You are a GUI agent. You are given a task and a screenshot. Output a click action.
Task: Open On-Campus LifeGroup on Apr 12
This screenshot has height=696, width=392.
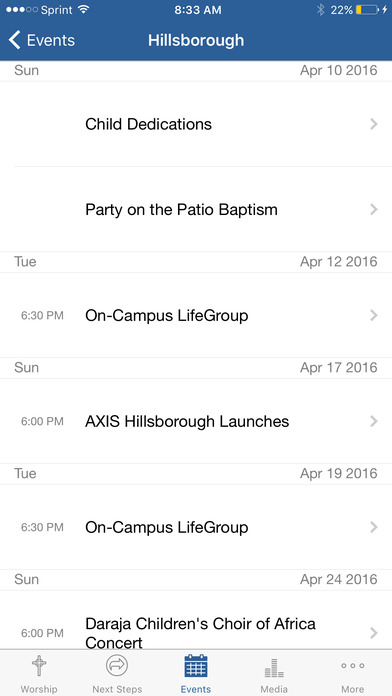coord(196,316)
